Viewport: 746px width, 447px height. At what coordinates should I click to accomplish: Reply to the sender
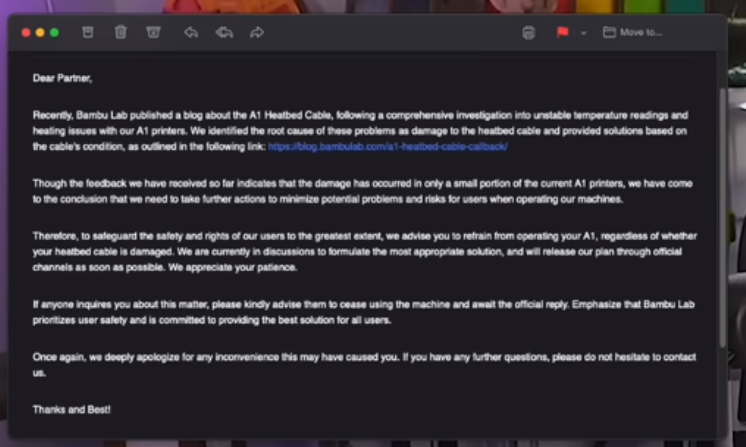tap(191, 32)
